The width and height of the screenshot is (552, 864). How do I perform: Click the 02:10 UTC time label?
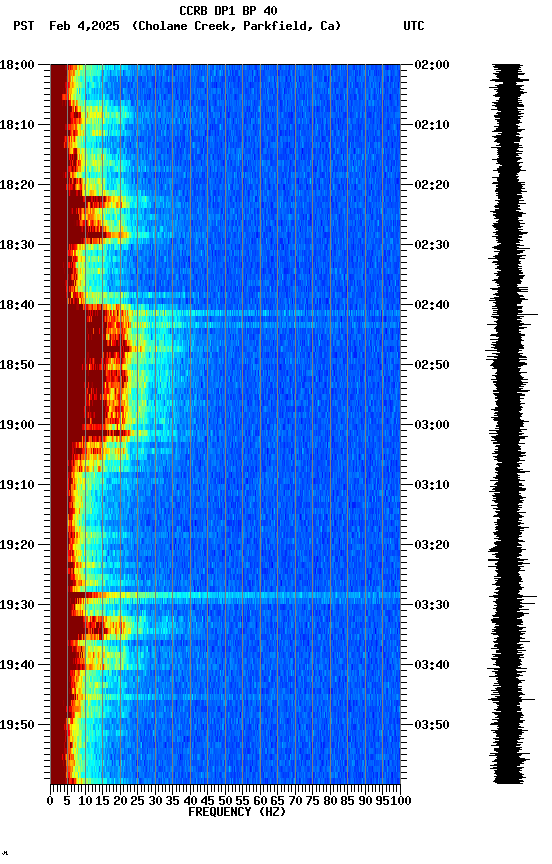(x=432, y=125)
